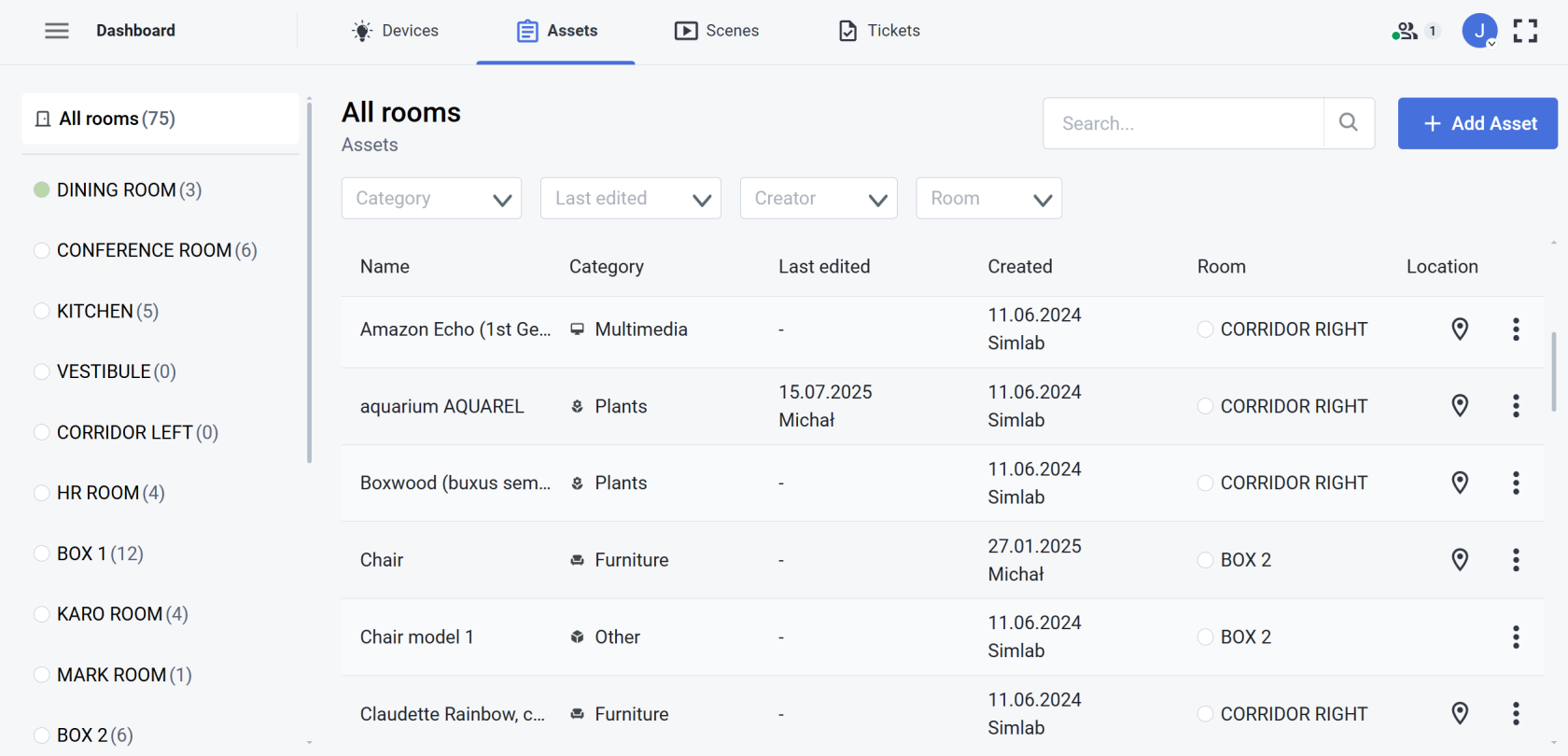Screen dimensions: 1568x756
Task: Click the user avatar J
Action: point(1478,31)
